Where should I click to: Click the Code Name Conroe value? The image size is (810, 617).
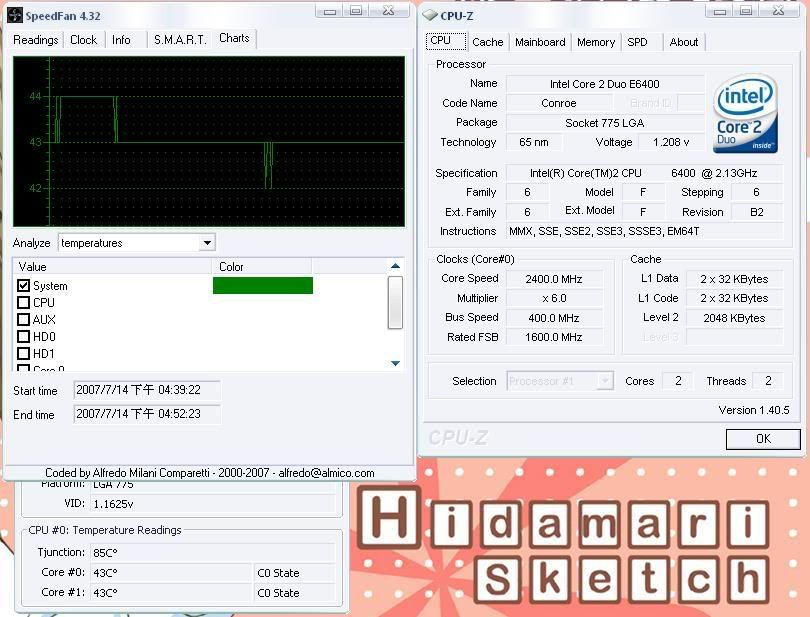click(559, 103)
